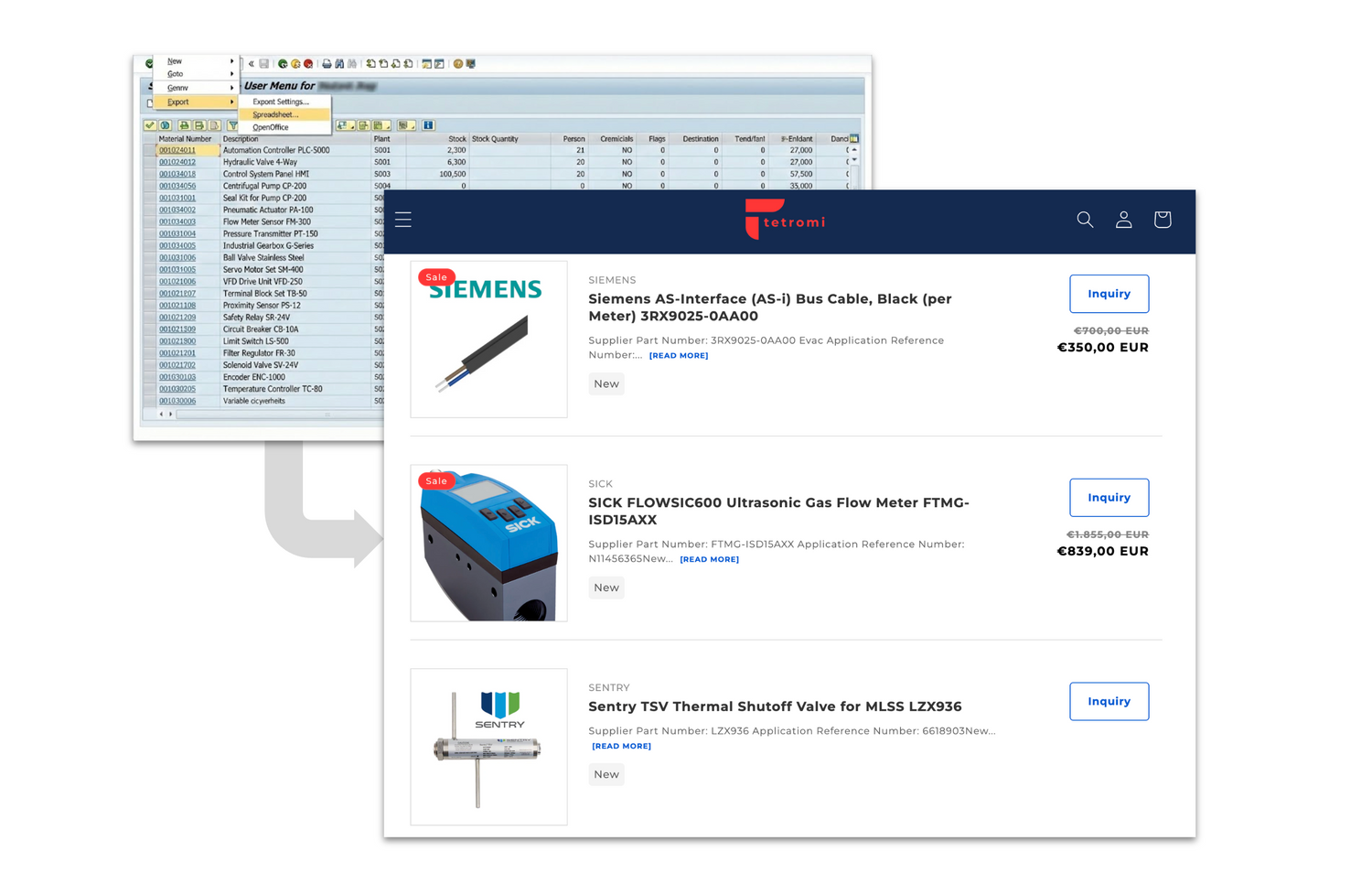Open the hamburger menu in tetromi header
The image size is (1372, 884).
click(403, 220)
